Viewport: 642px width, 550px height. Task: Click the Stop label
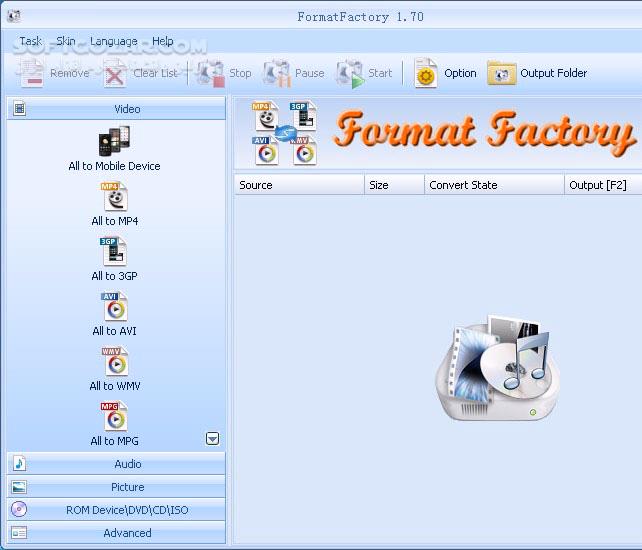(240, 73)
